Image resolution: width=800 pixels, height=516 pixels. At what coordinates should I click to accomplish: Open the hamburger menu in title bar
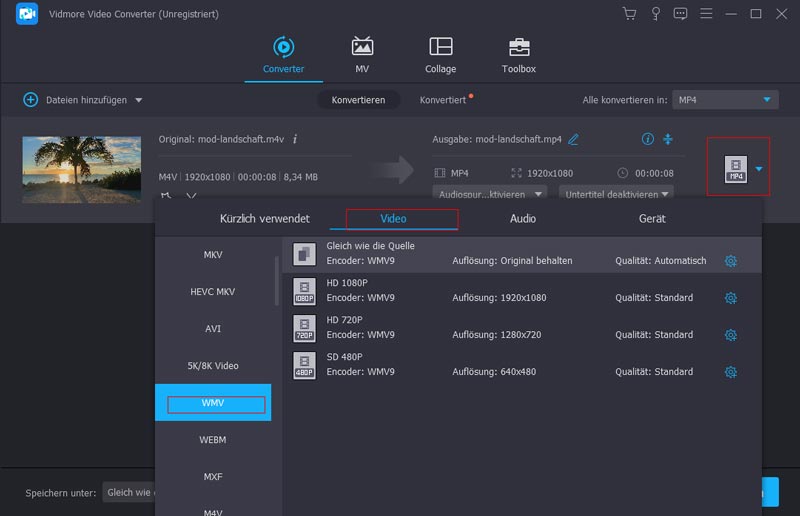706,14
